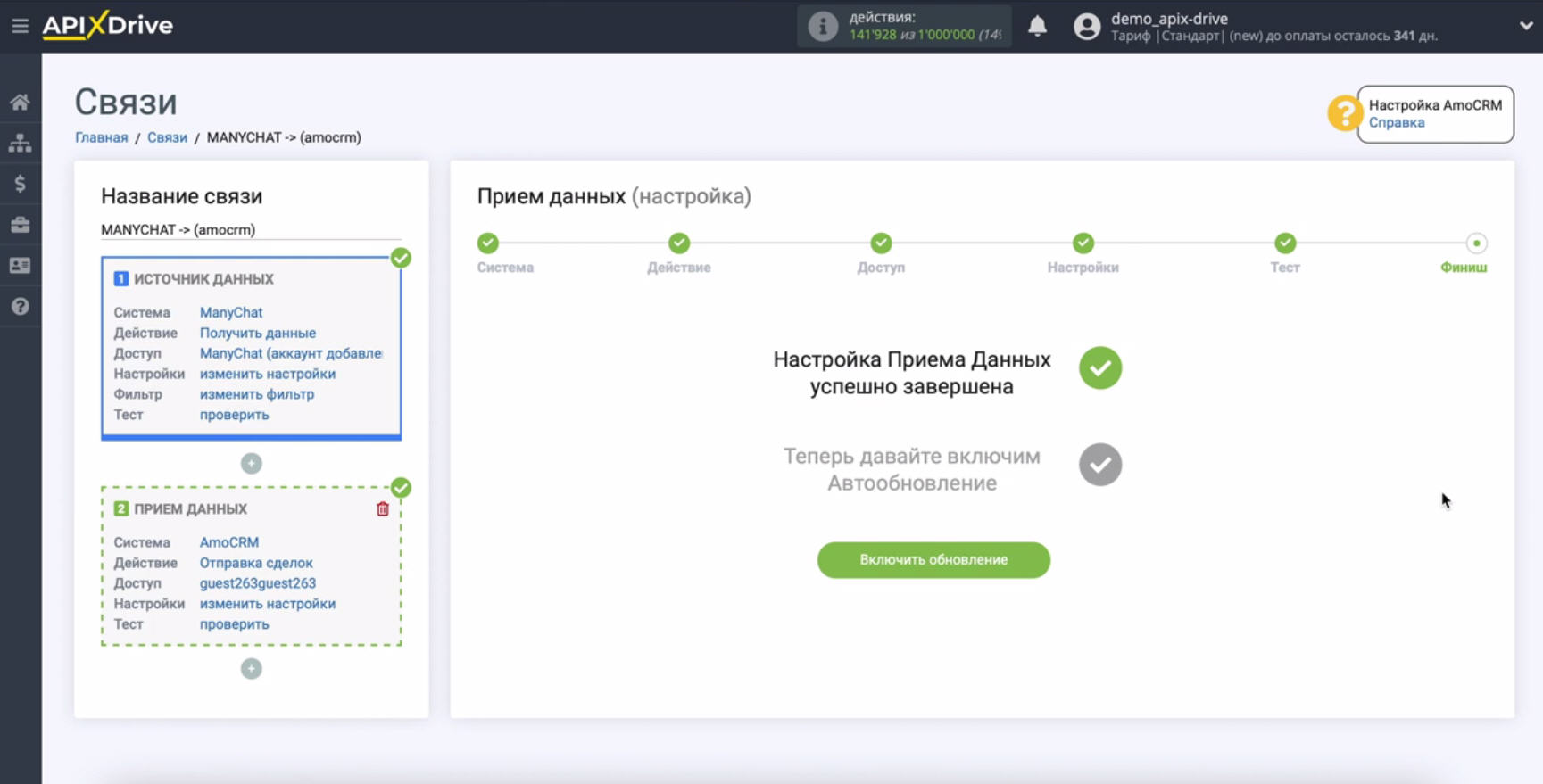Click receiver проверить test link
The height and width of the screenshot is (784, 1543).
pyautogui.click(x=234, y=625)
